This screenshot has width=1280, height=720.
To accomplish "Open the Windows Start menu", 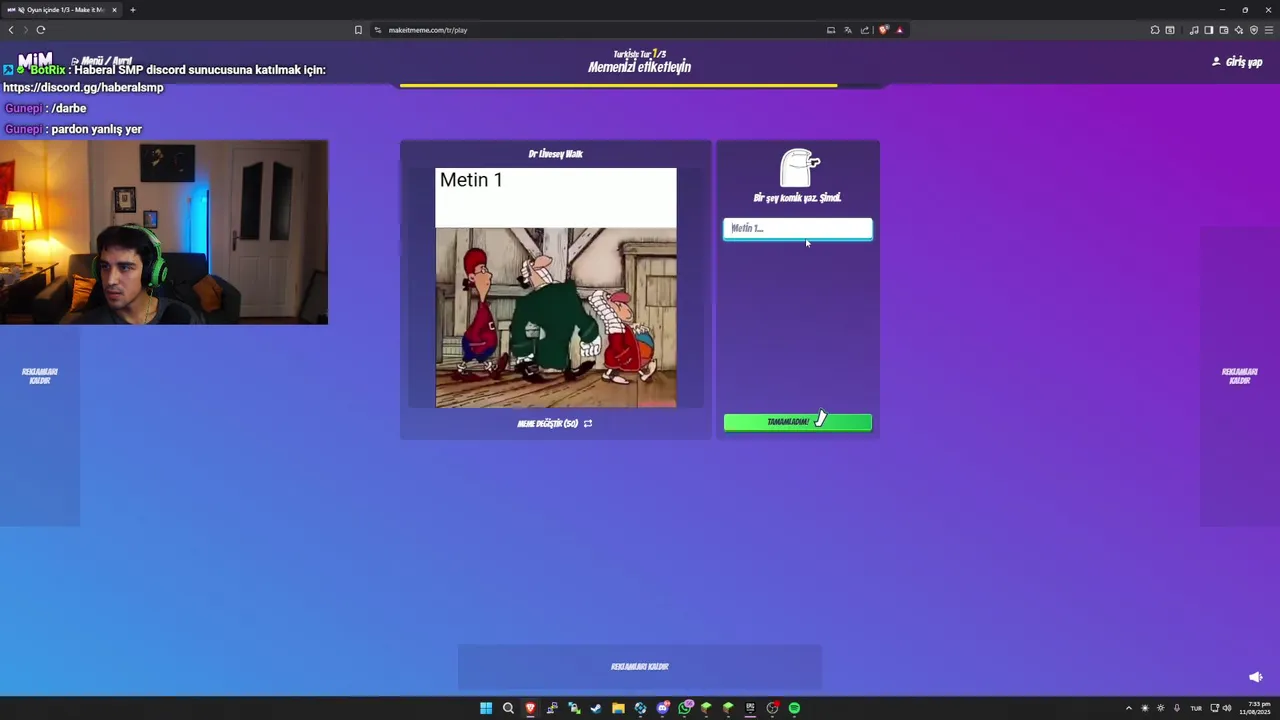I will point(486,708).
